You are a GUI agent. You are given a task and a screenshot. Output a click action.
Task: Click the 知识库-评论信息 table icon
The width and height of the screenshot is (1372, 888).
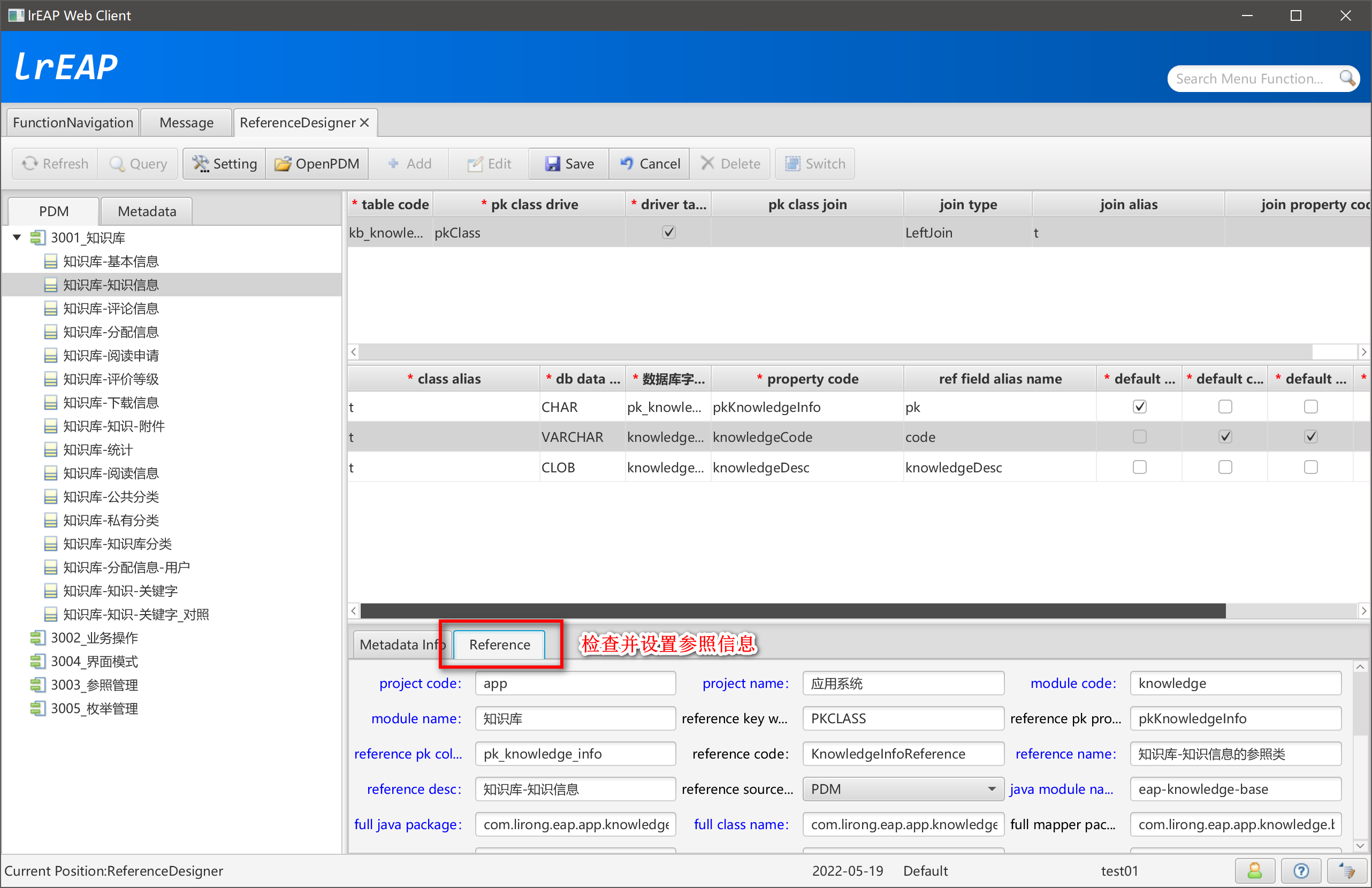(x=51, y=309)
